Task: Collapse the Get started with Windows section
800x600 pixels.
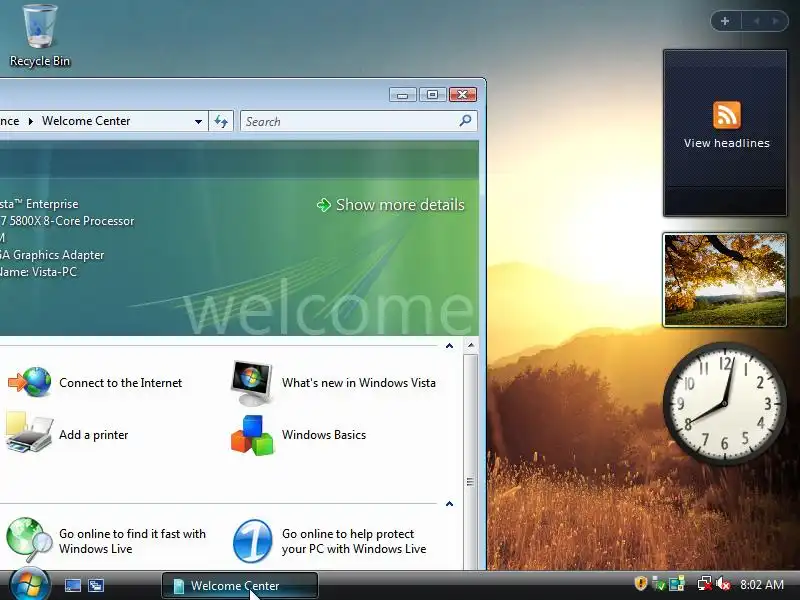Action: (x=449, y=346)
